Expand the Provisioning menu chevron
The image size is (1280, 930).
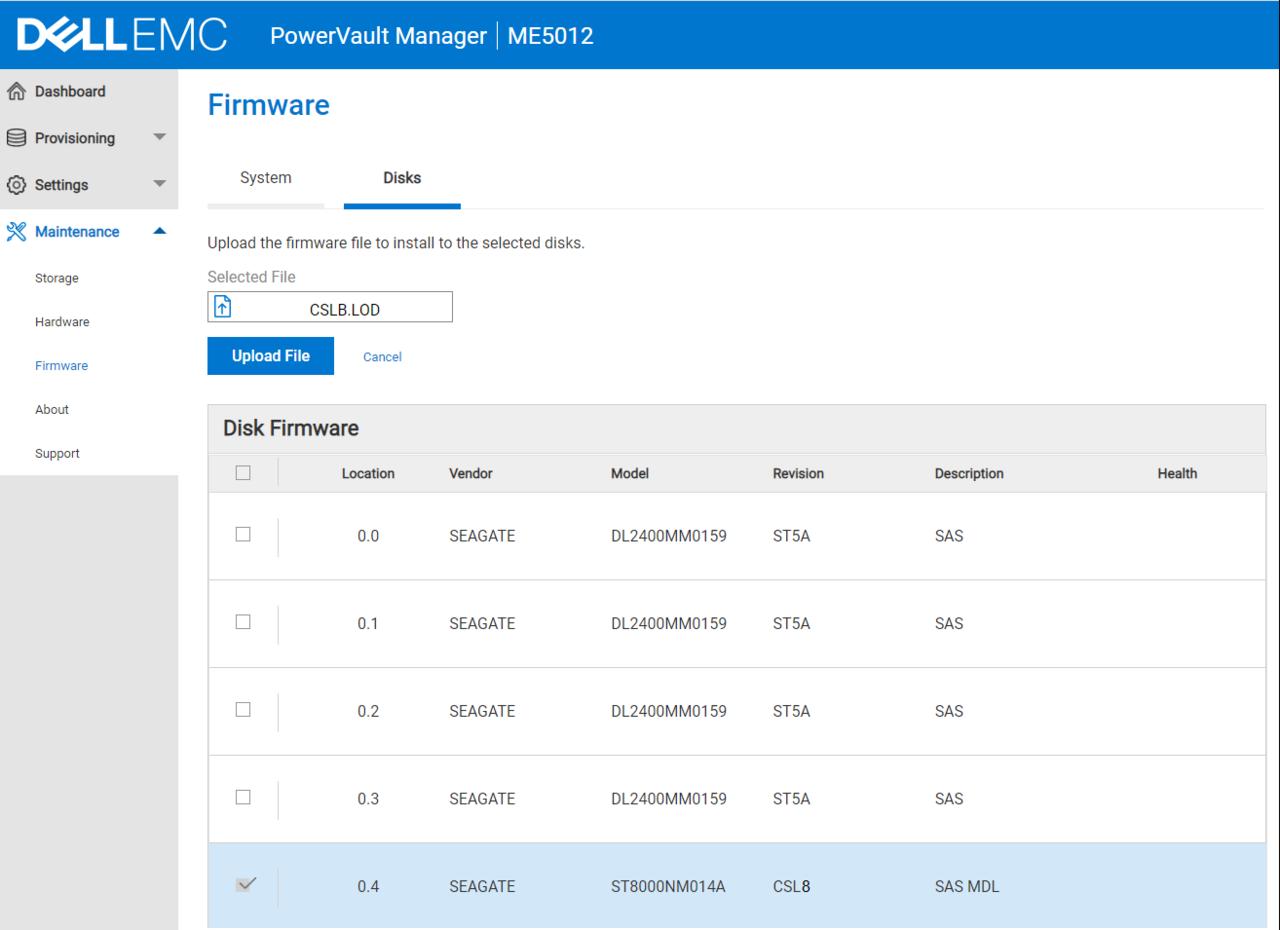tap(159, 137)
